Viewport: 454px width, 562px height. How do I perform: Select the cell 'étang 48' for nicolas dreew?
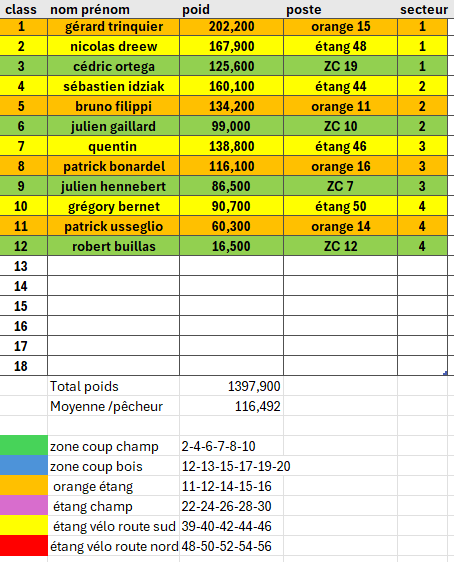(x=340, y=46)
